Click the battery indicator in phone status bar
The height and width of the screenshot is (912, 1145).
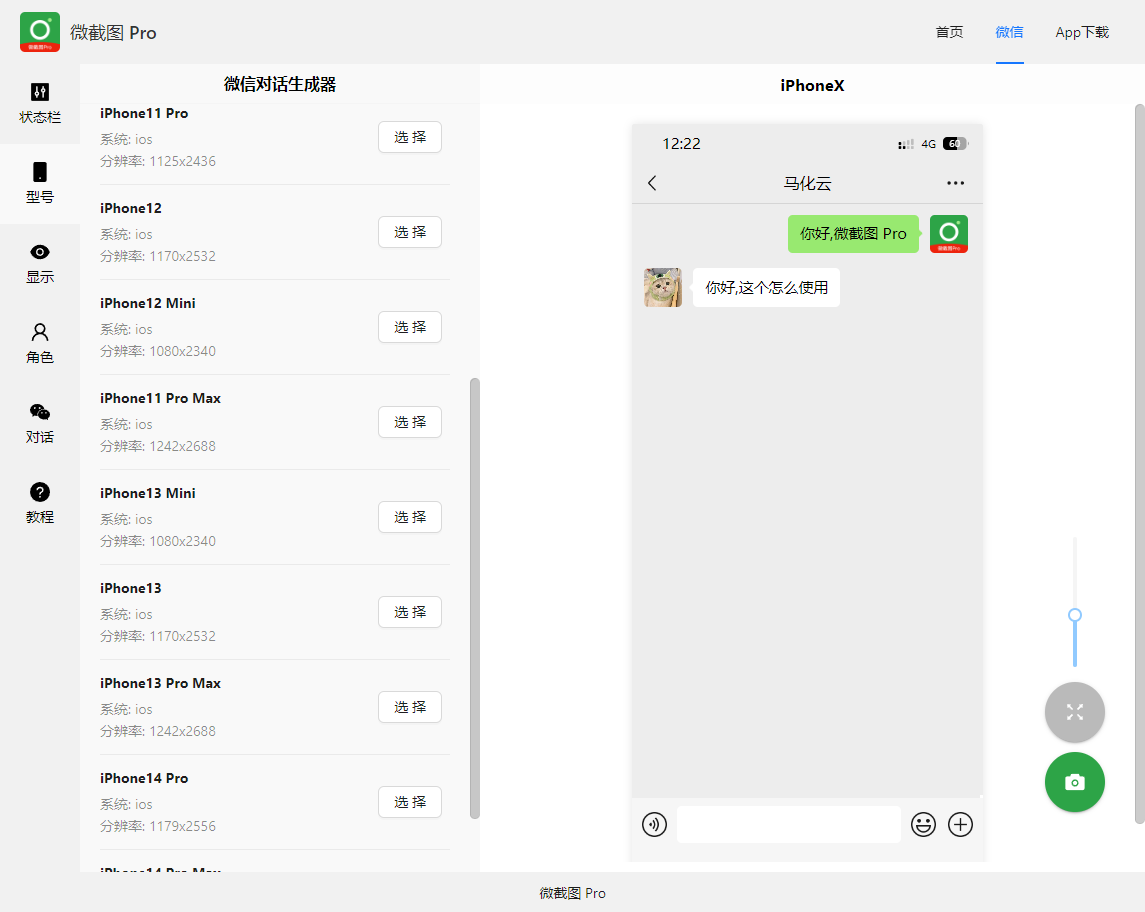coord(956,144)
